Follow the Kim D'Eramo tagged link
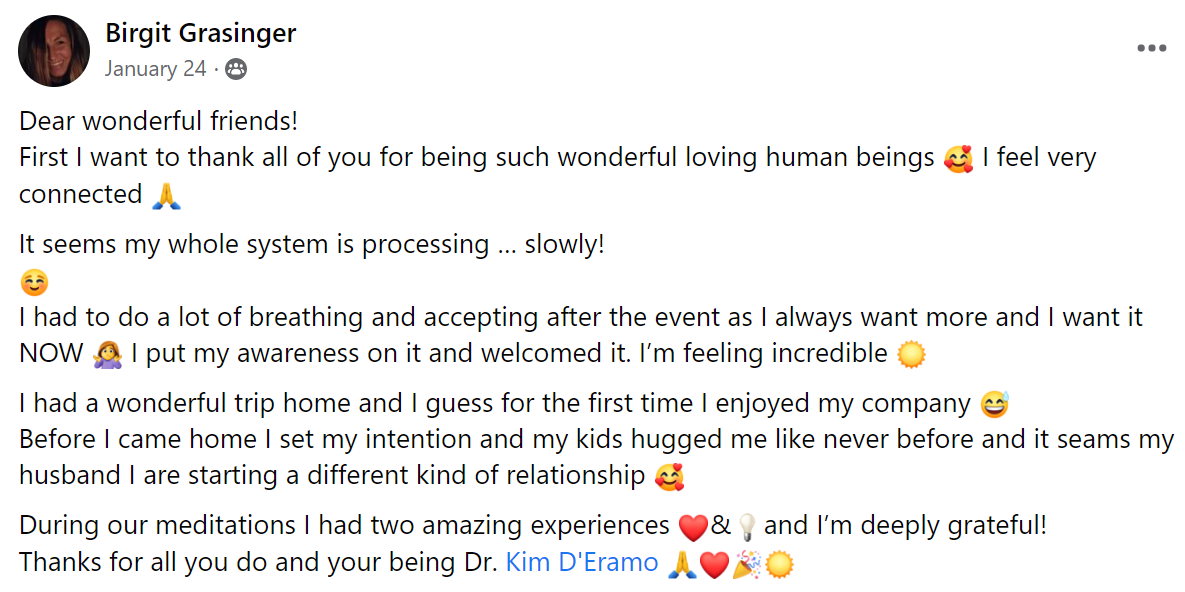This screenshot has width=1185, height=592. (x=582, y=562)
